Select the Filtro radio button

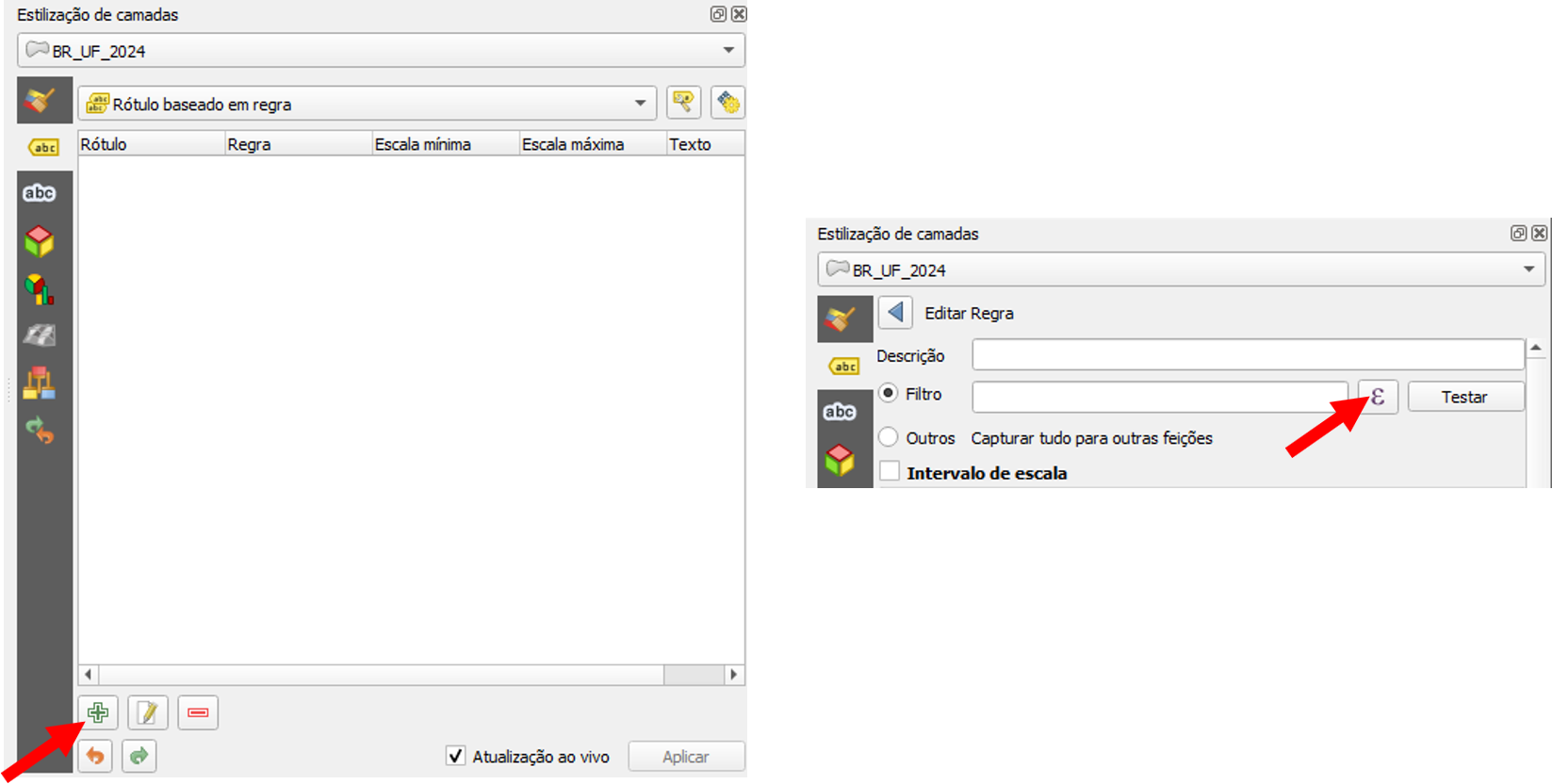[x=889, y=394]
